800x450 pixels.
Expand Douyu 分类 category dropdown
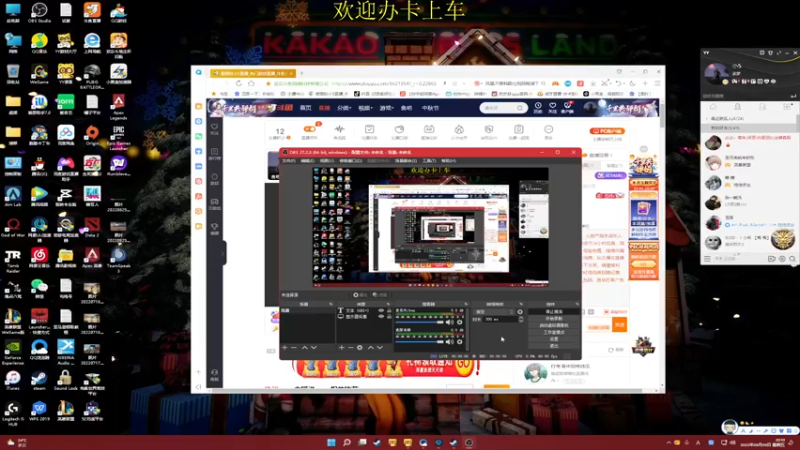(344, 108)
